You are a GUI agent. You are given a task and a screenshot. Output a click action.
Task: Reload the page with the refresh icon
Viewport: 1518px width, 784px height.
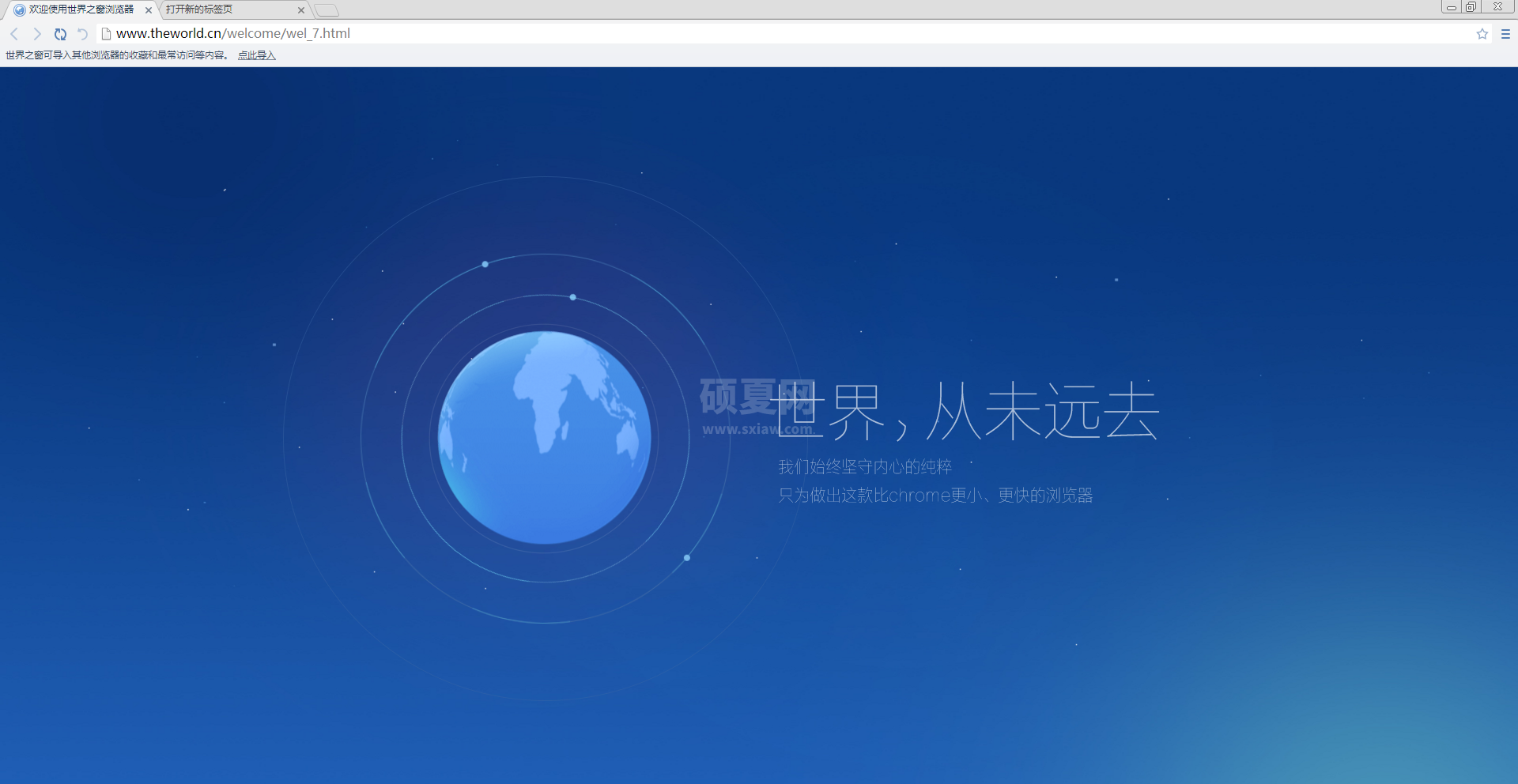60,34
